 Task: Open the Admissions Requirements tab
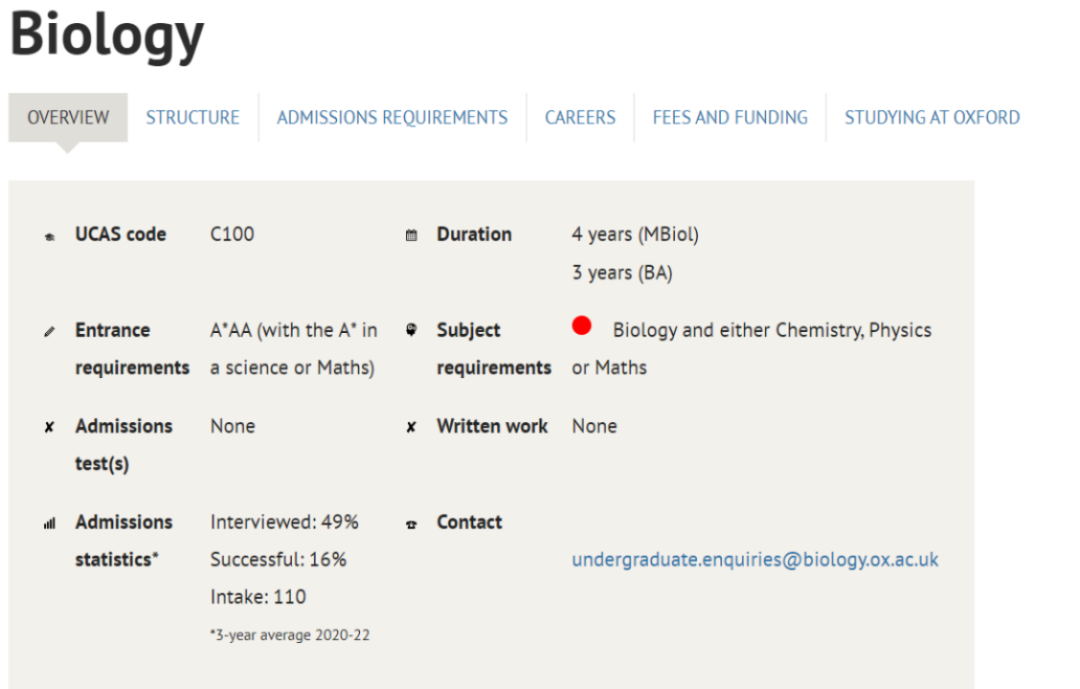click(392, 117)
